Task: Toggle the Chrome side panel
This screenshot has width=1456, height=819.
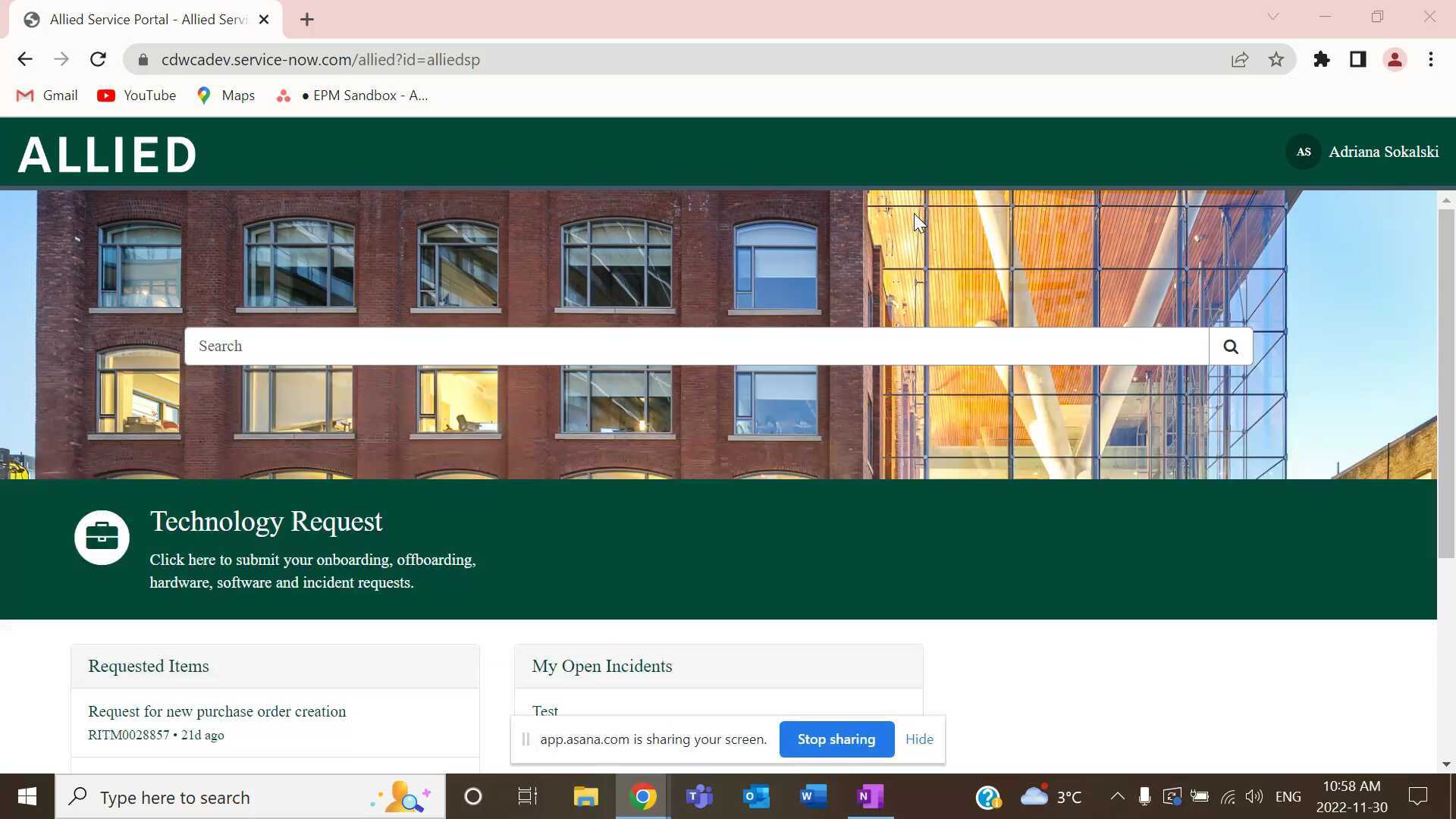Action: [1357, 59]
